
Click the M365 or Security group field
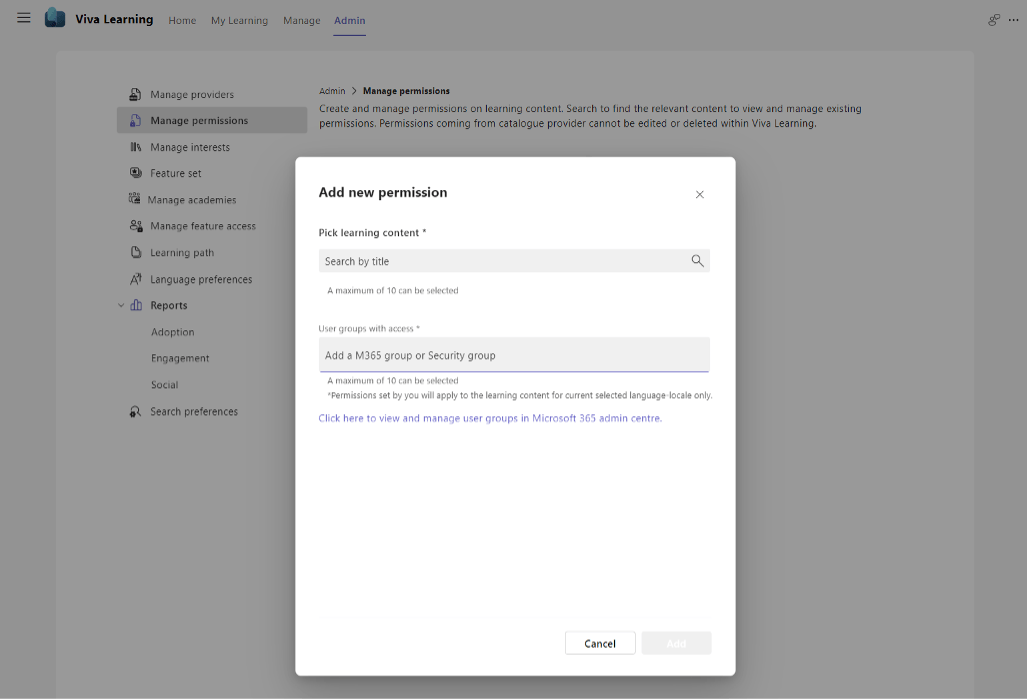pyautogui.click(x=514, y=355)
